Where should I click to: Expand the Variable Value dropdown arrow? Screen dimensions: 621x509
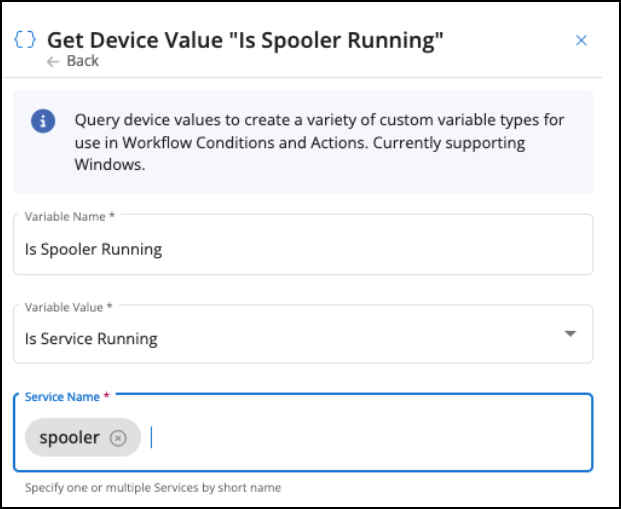coord(570,334)
